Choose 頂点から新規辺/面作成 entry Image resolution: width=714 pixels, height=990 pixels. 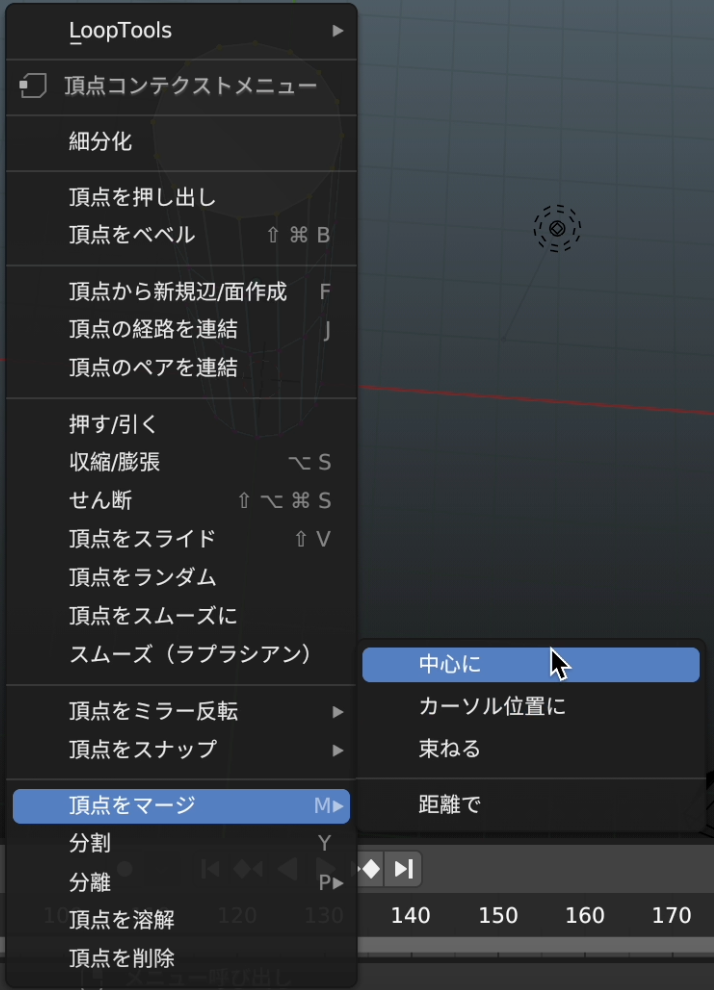tap(181, 292)
